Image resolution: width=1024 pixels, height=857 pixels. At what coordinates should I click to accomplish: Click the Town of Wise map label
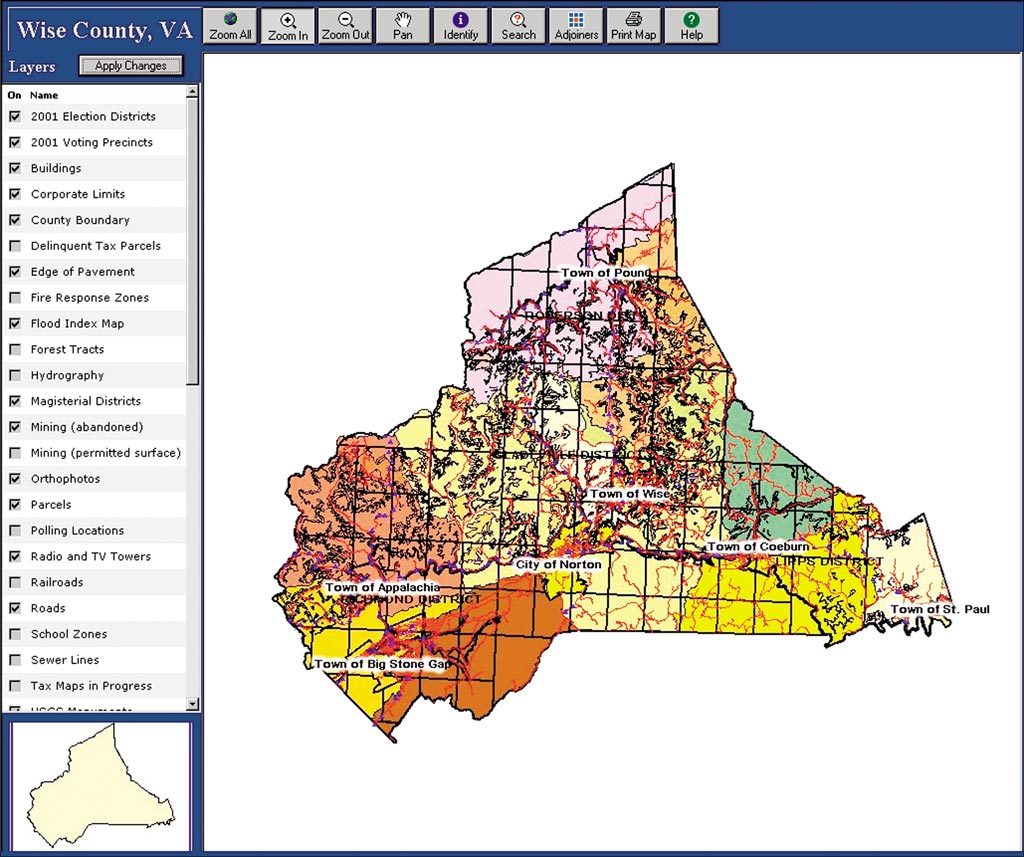[x=630, y=494]
